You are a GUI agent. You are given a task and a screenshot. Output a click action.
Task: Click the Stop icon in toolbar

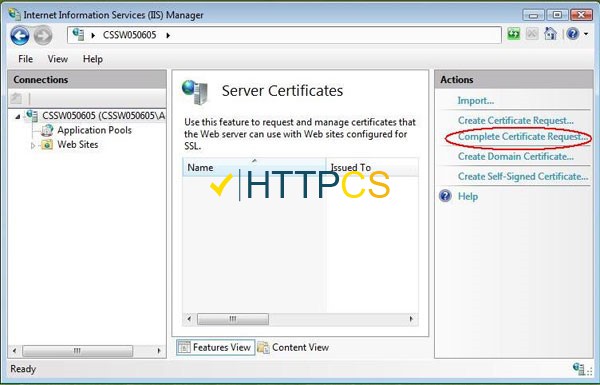coord(532,34)
